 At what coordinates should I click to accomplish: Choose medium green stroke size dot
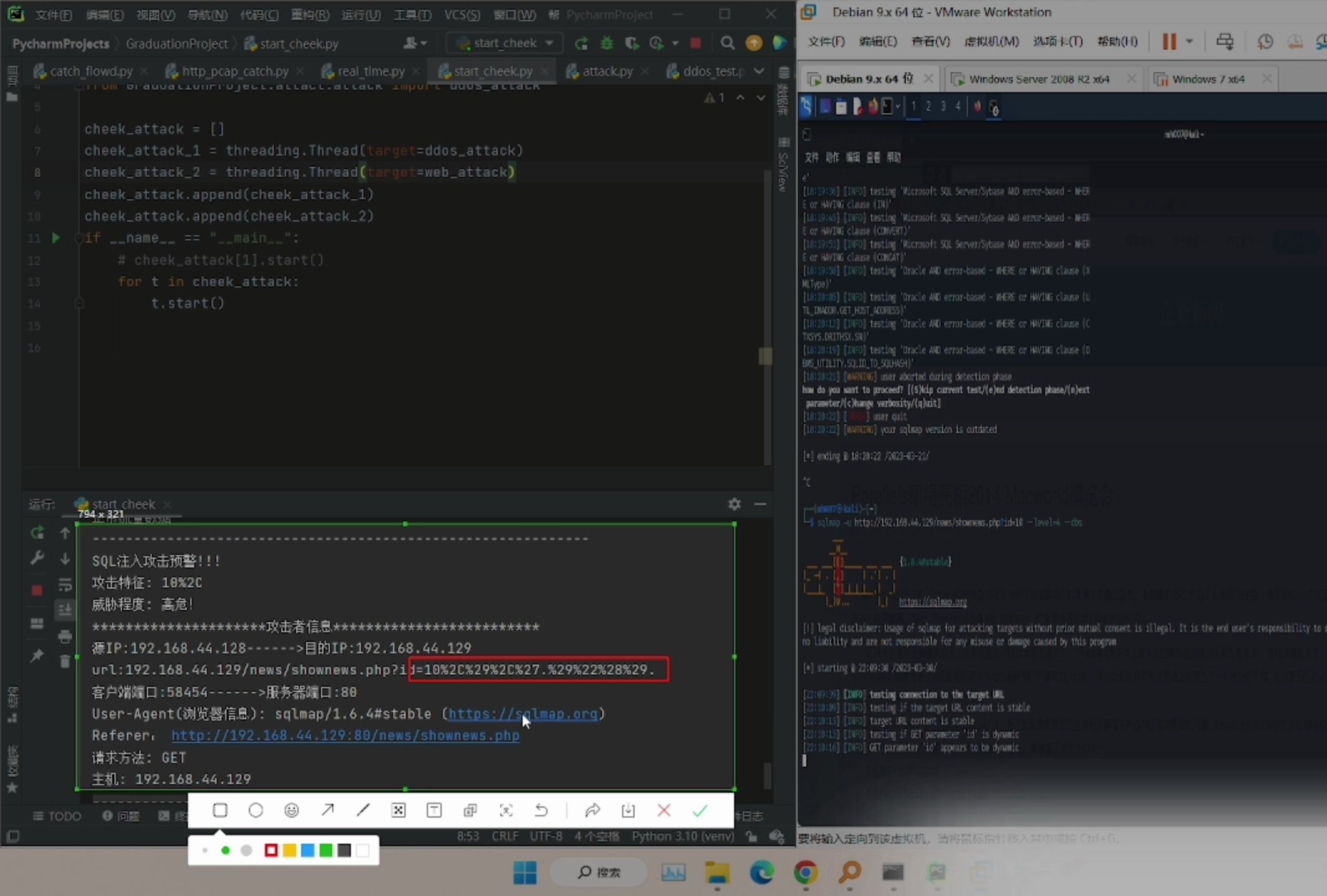pyautogui.click(x=225, y=850)
